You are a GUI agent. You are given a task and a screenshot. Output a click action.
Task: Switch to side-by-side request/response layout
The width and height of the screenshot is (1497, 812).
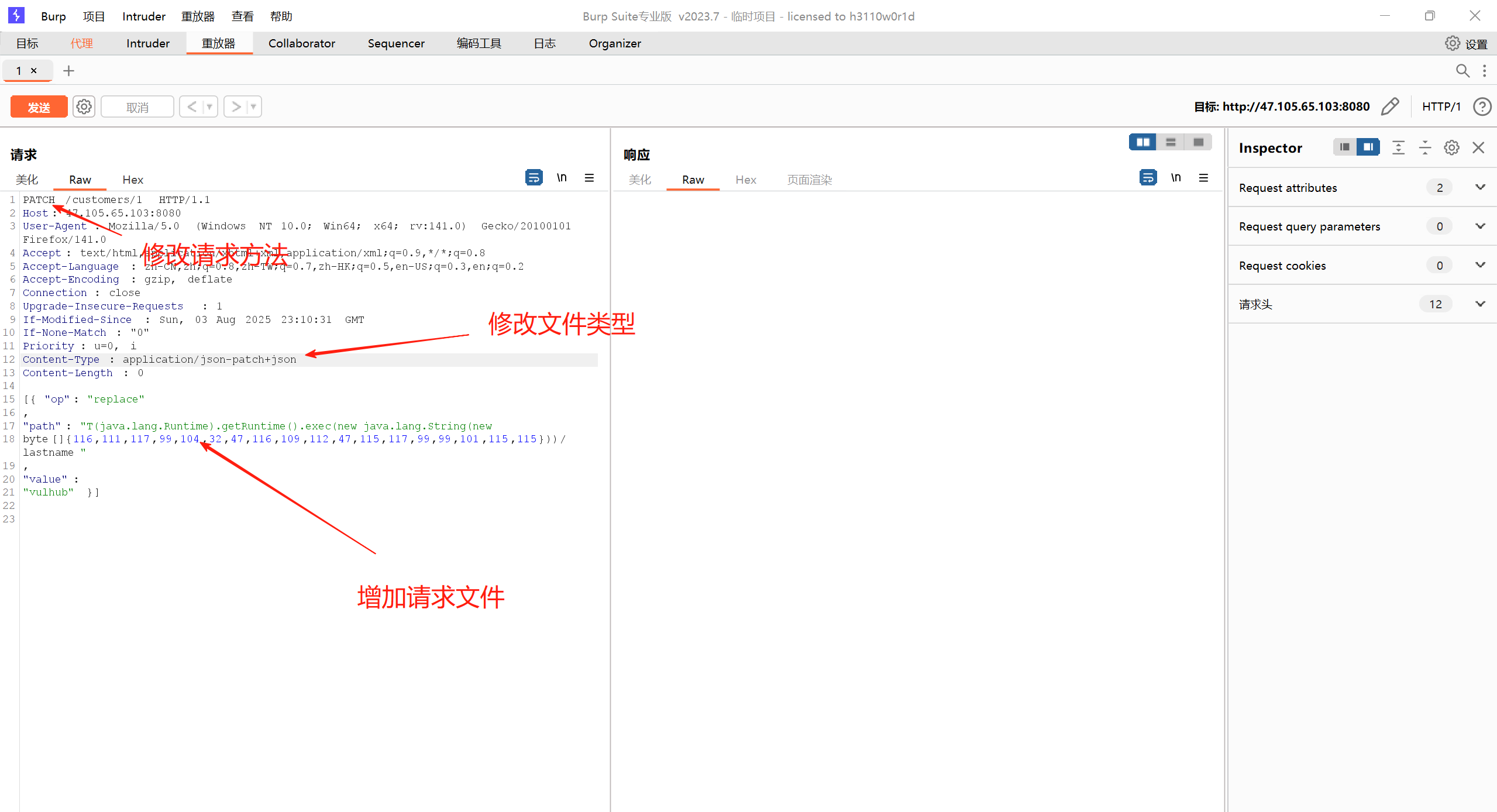1142,142
